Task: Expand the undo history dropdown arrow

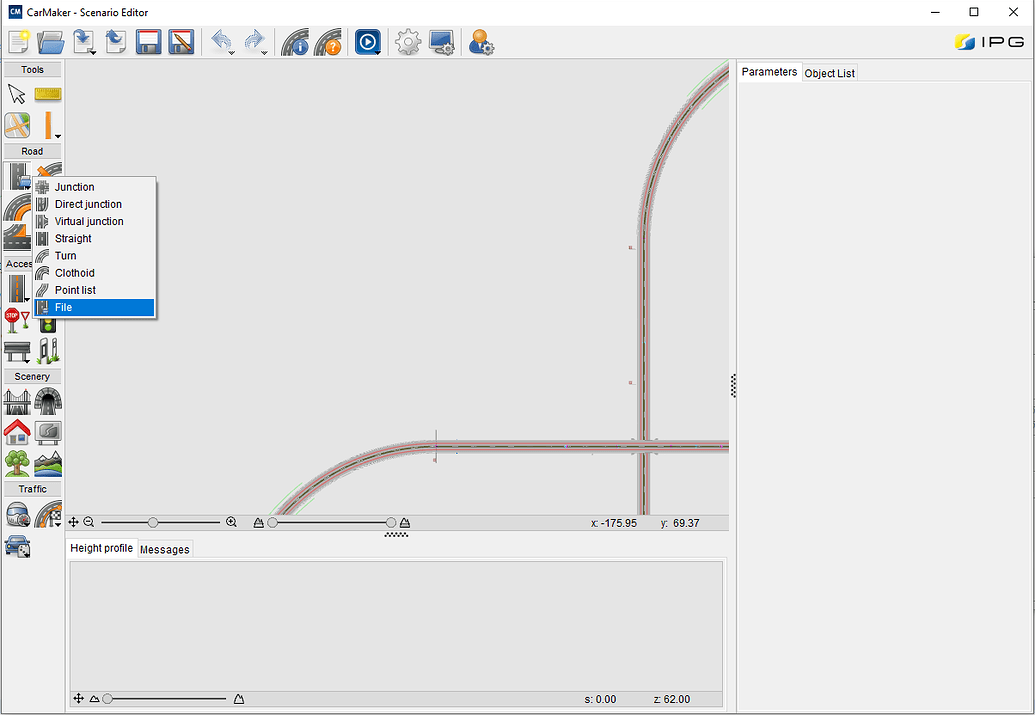Action: point(232,52)
